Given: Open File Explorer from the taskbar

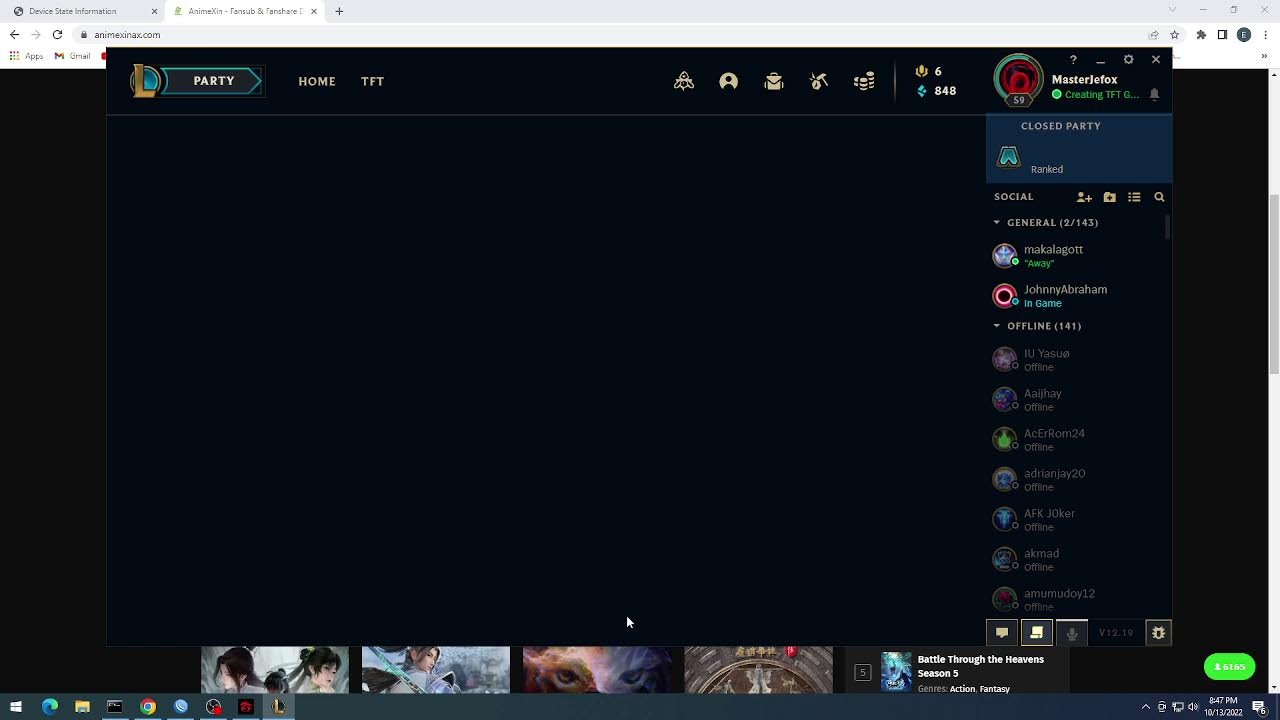Looking at the screenshot, I should [82, 707].
